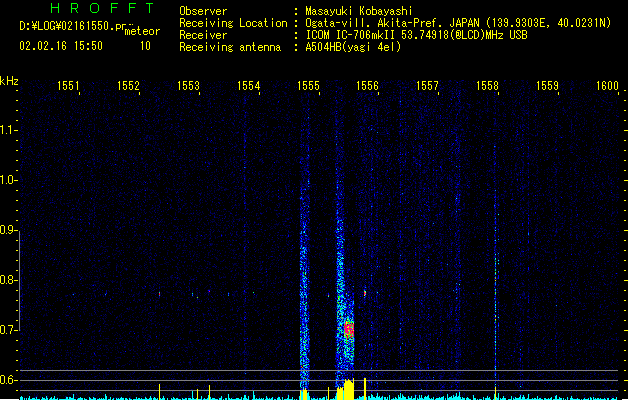The height and width of the screenshot is (400, 629).
Task: Click the Receiving antenna label
Action: 230,47
